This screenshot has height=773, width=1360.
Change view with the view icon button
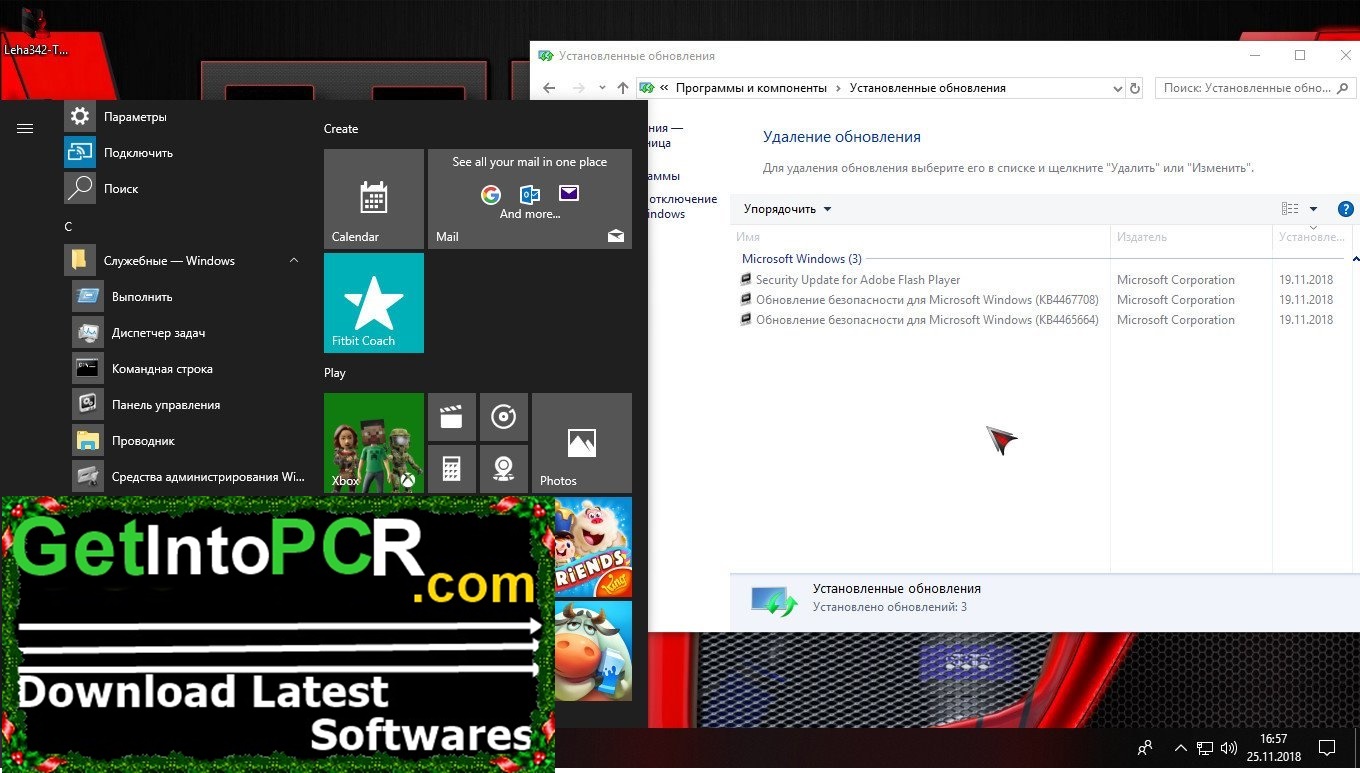pyautogui.click(x=1290, y=209)
